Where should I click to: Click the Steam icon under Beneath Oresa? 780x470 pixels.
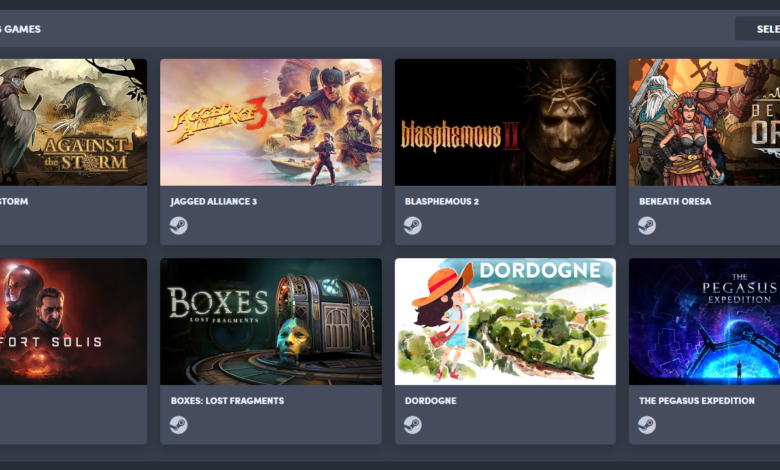(647, 225)
